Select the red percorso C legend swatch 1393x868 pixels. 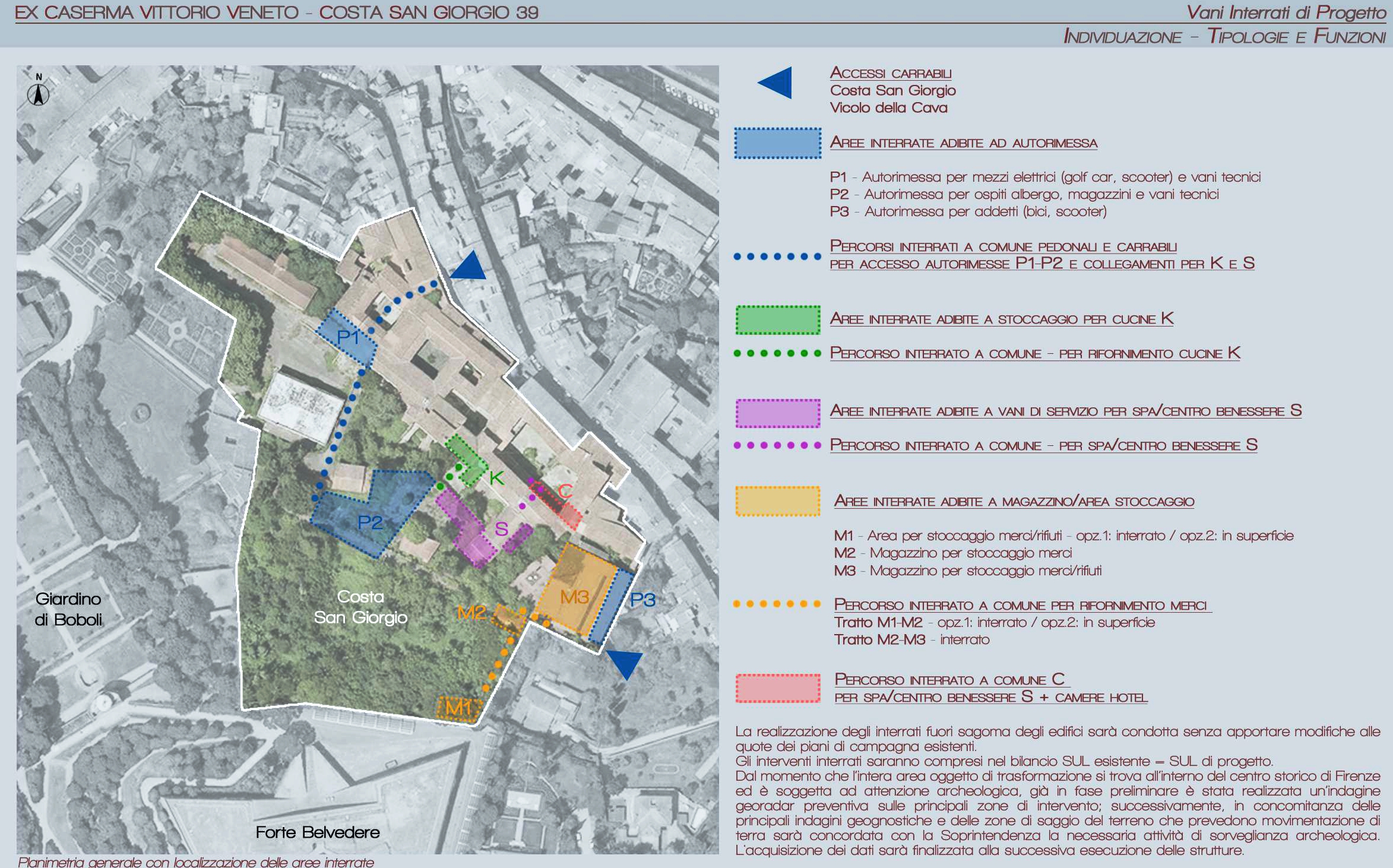coord(778,688)
